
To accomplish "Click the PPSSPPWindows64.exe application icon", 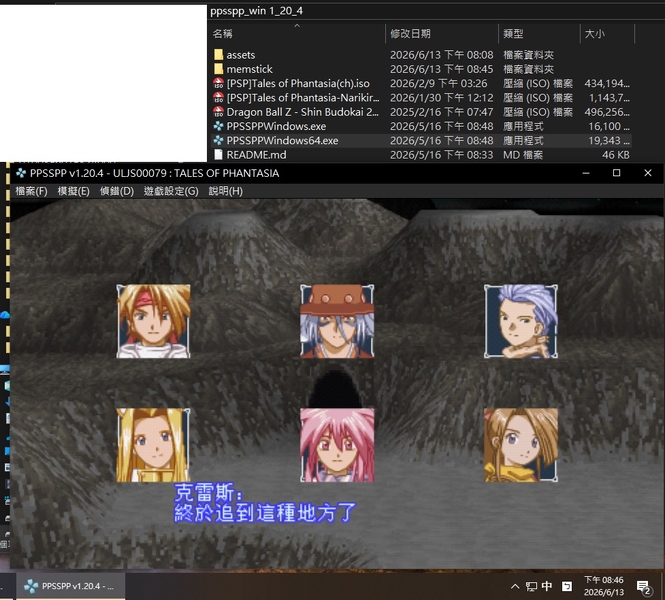I will point(218,140).
